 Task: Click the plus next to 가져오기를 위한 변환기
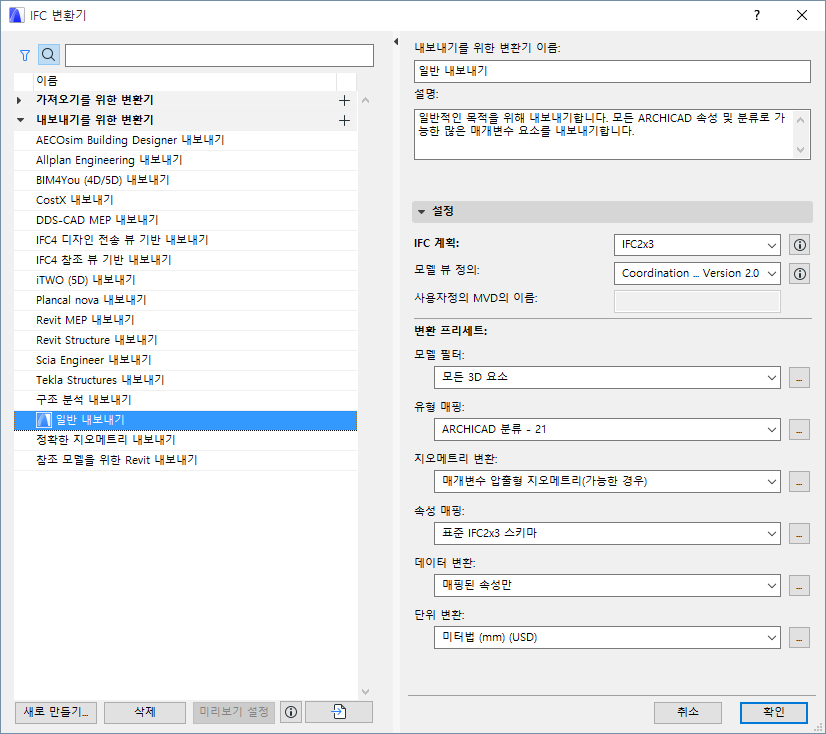pos(344,100)
